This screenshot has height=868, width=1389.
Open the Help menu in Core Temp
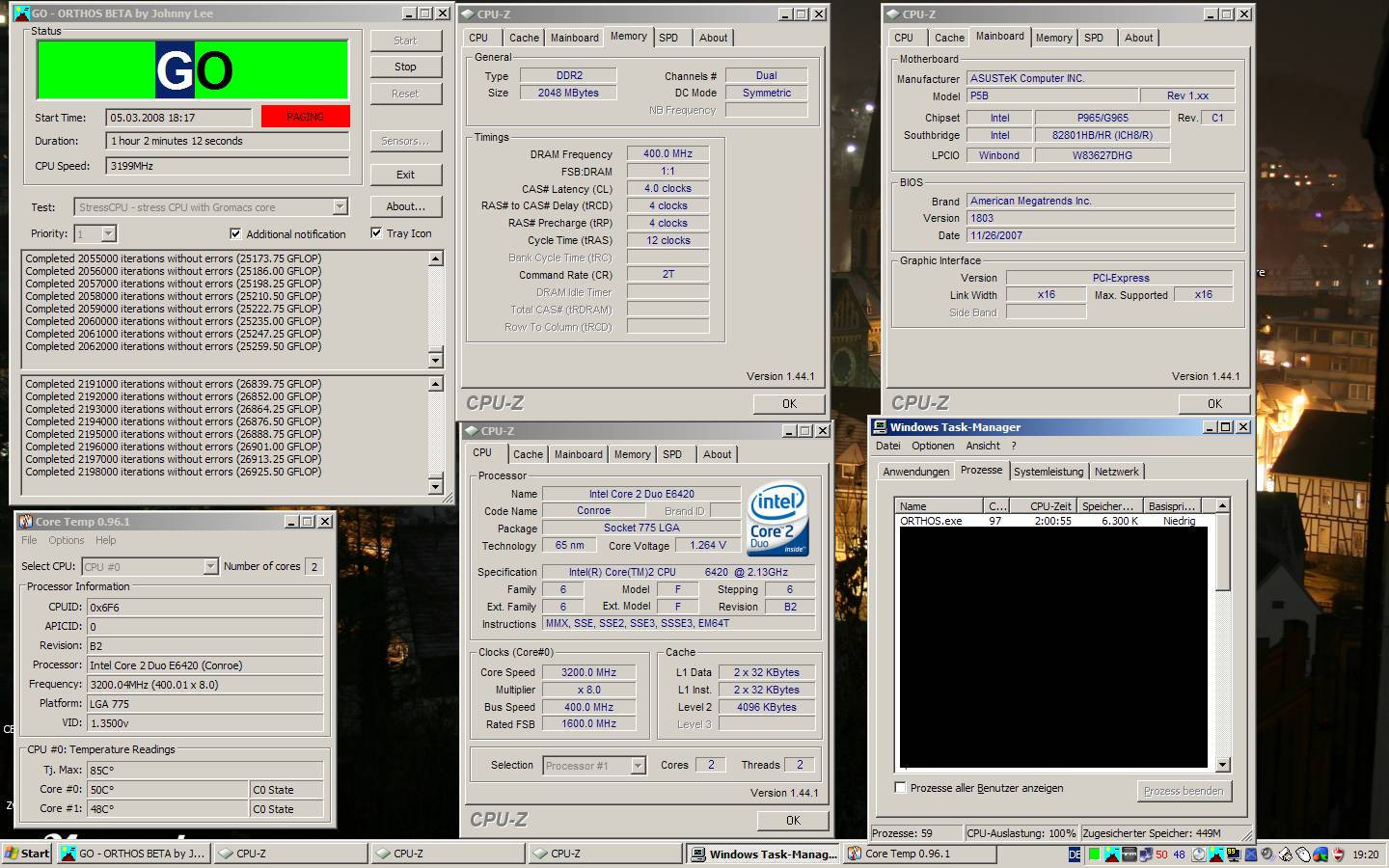point(105,540)
